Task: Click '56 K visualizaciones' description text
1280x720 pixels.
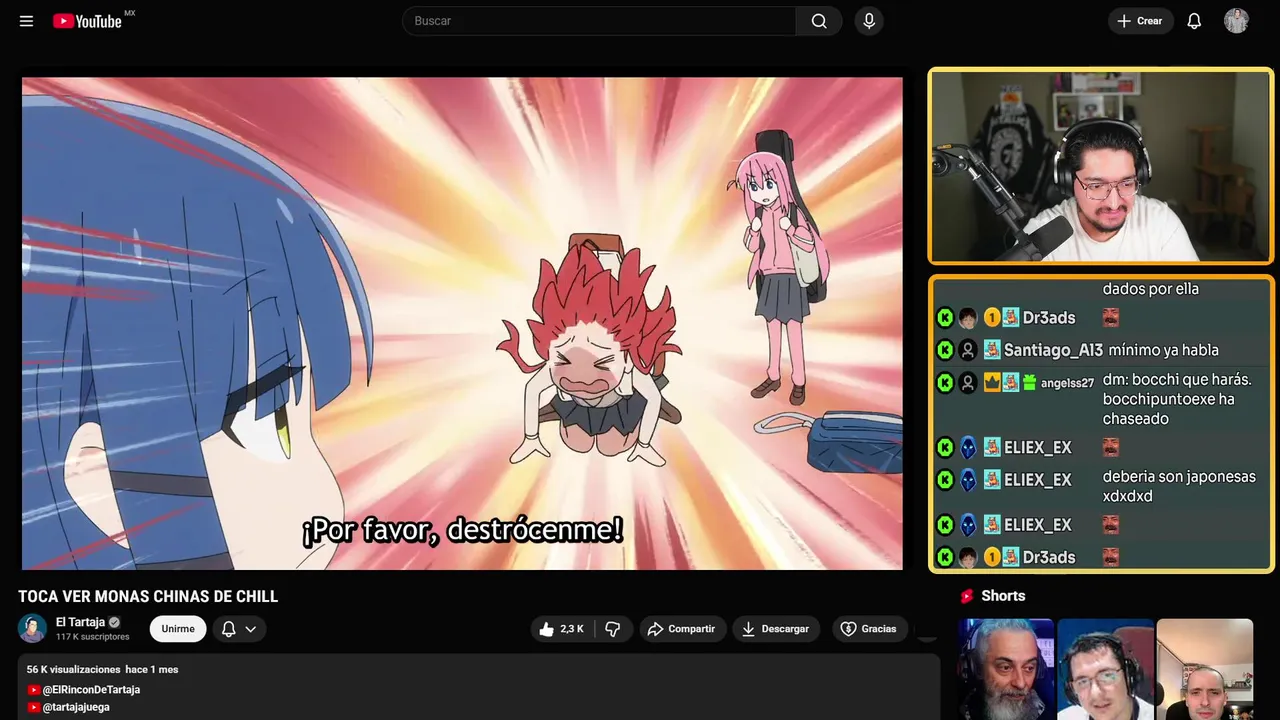Action: coord(73,669)
